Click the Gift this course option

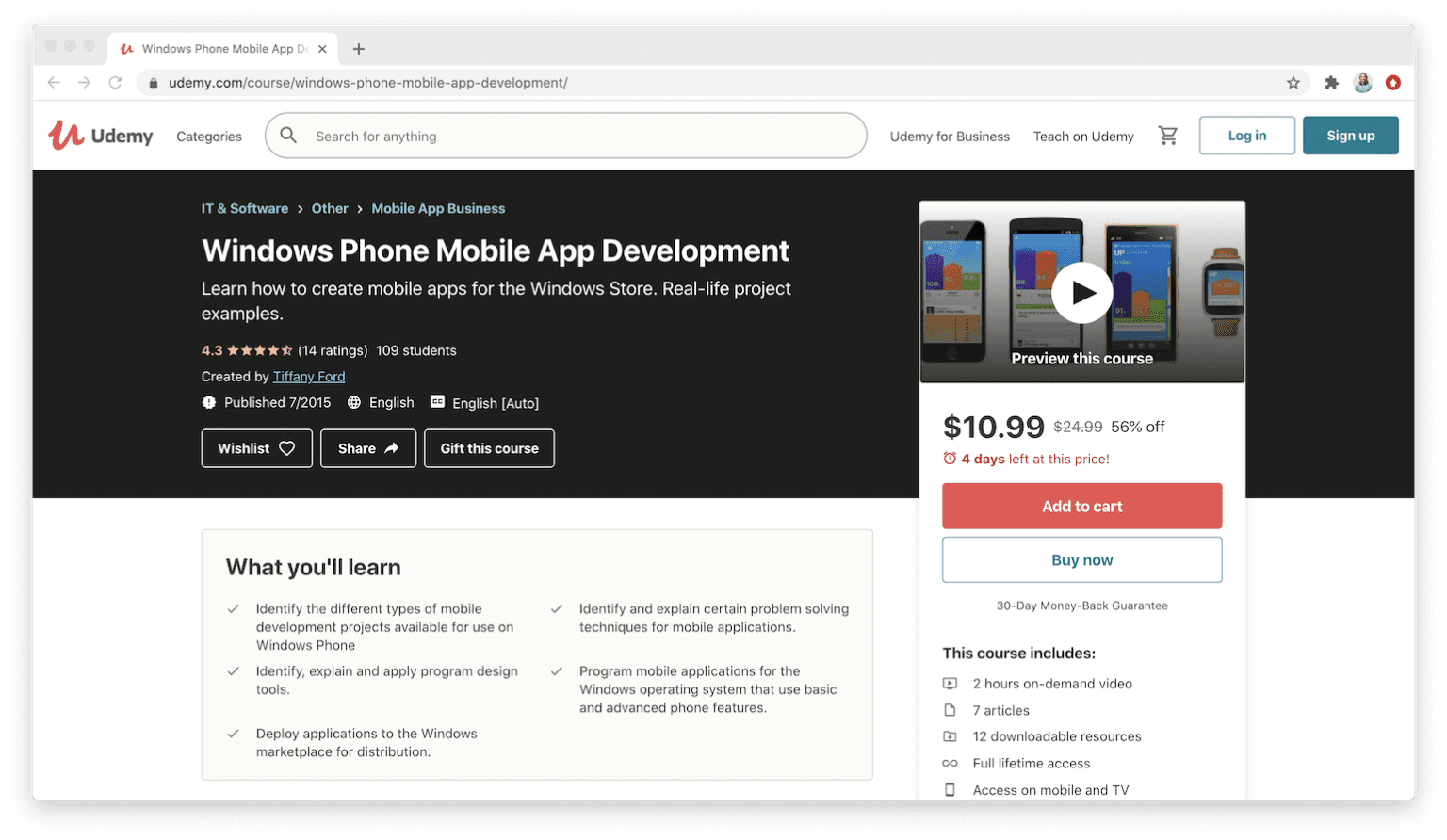489,448
